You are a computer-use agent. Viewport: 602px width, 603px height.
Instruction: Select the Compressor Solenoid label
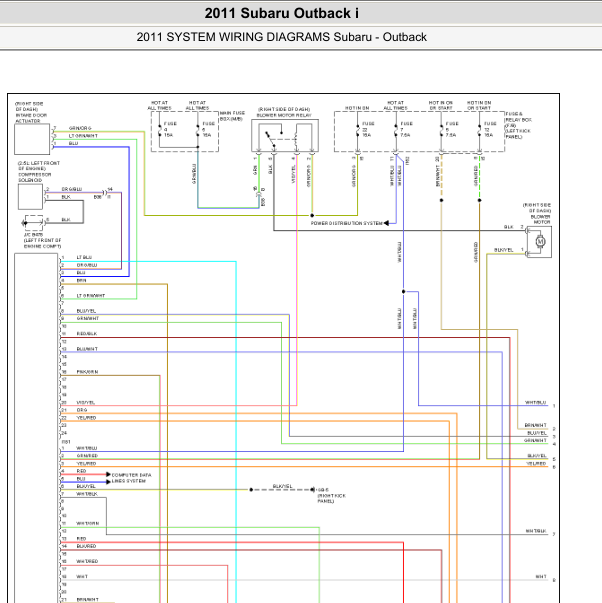pyautogui.click(x=39, y=172)
